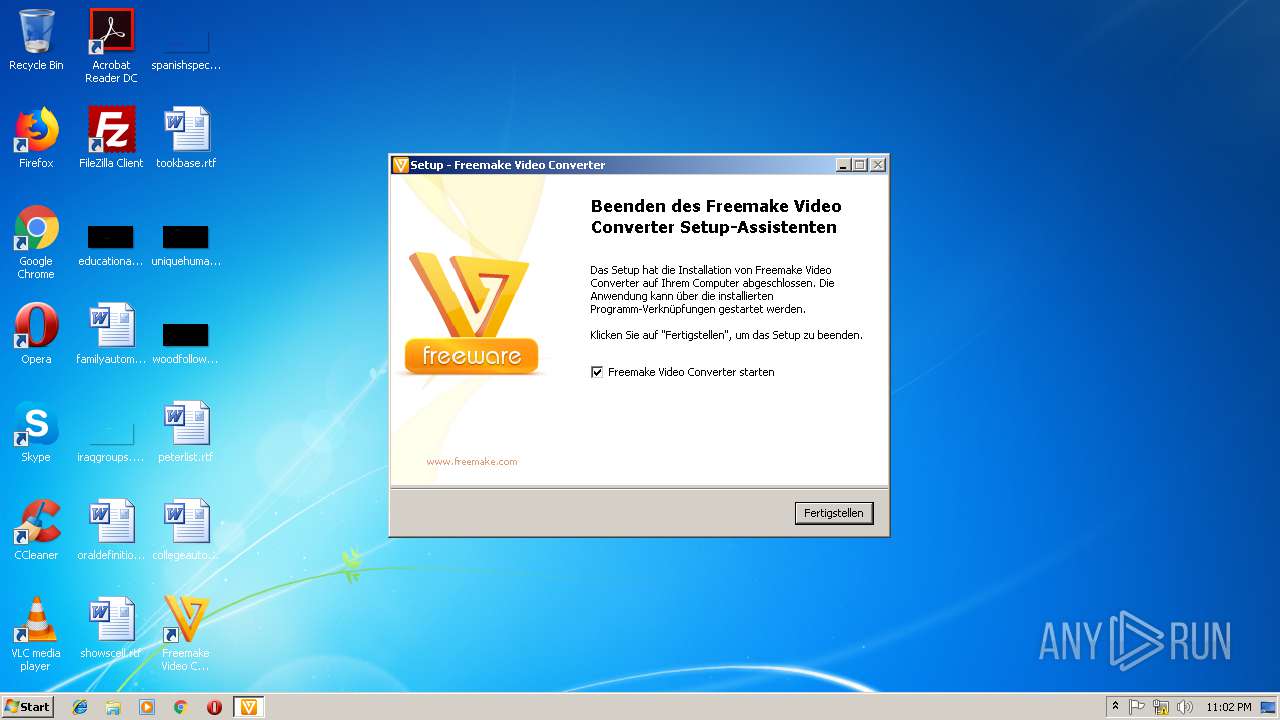Screen dimensions: 1280x720
Task: Select showscell.rtf document icon
Action: (x=111, y=628)
